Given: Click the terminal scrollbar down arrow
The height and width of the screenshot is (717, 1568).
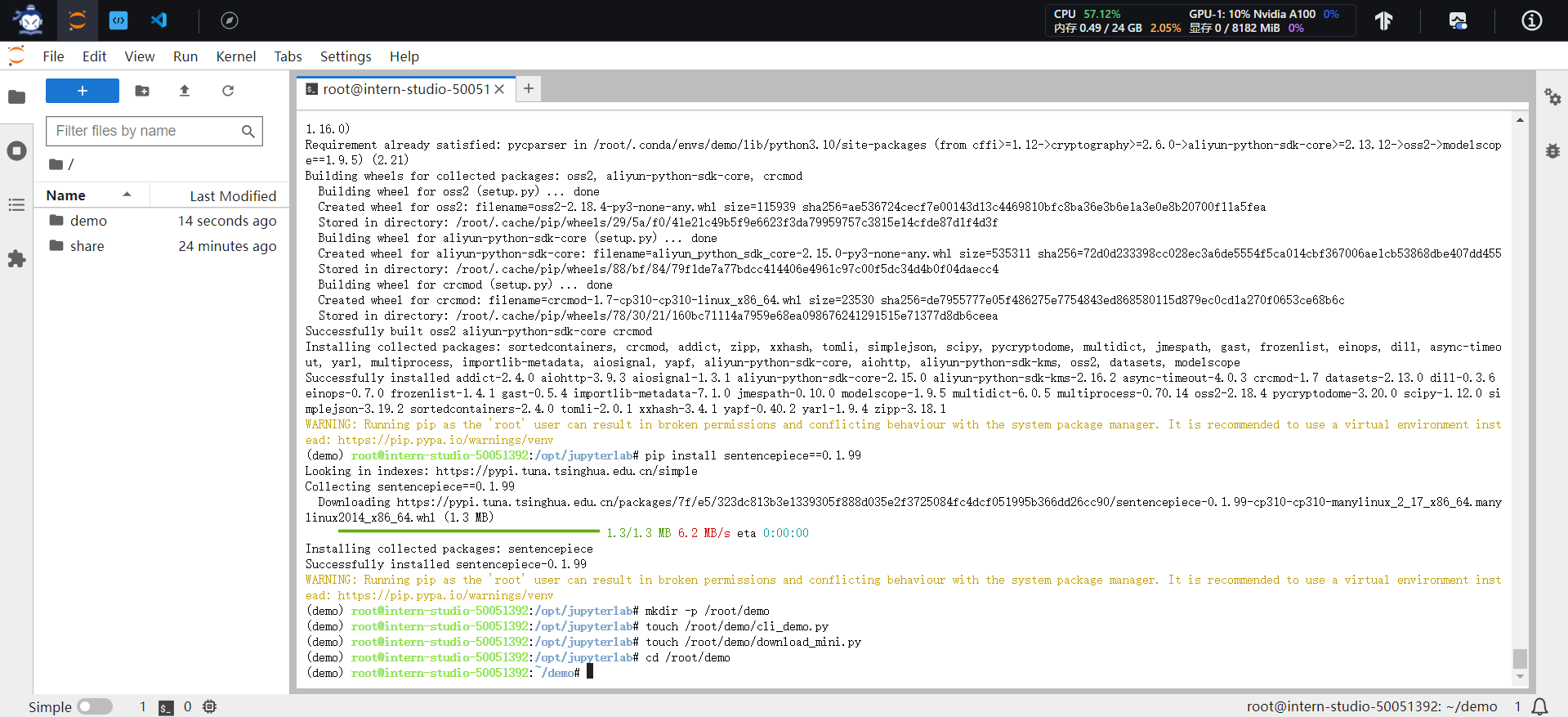Looking at the screenshot, I should point(1520,676).
